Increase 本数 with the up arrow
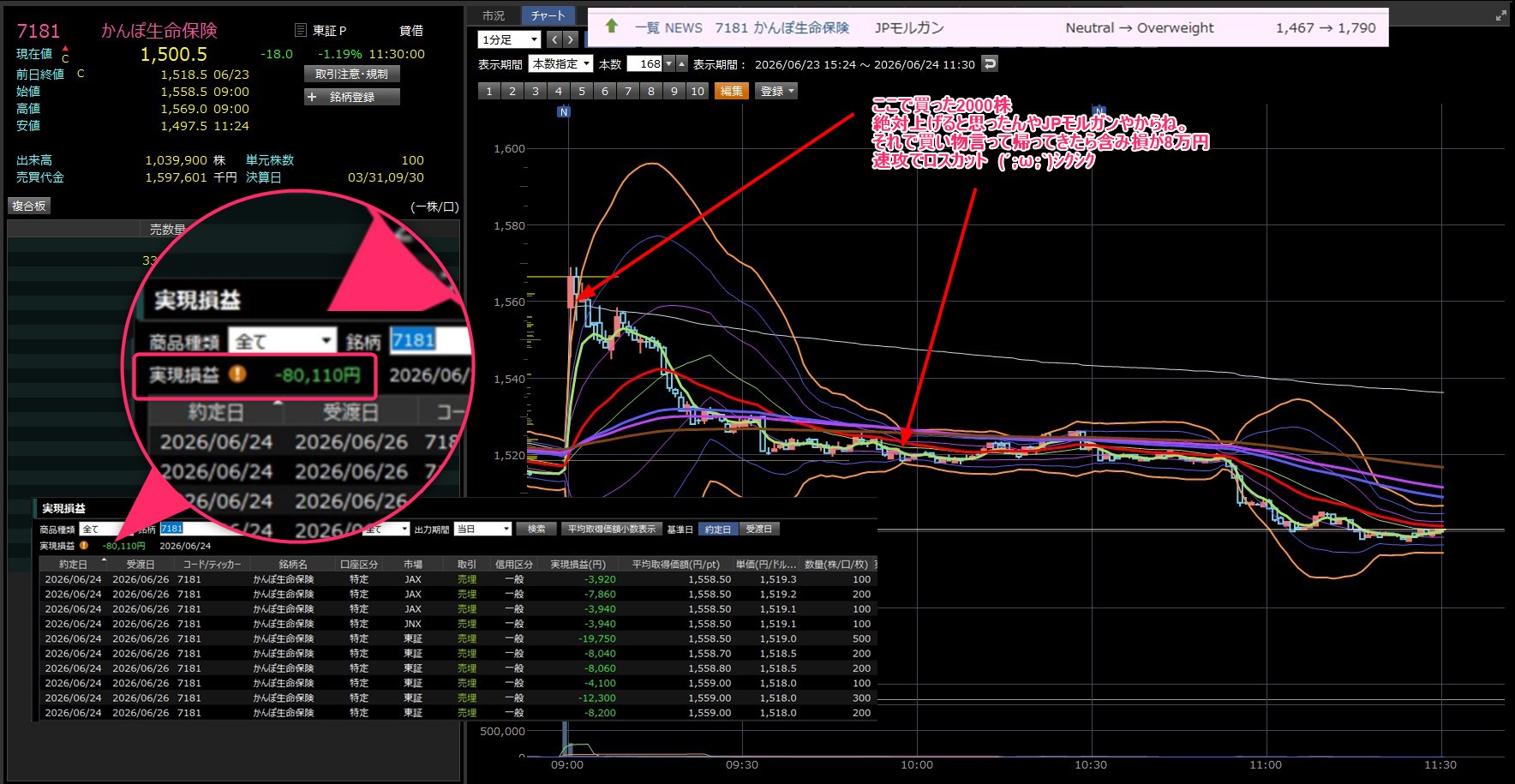1515x784 pixels. coord(682,63)
